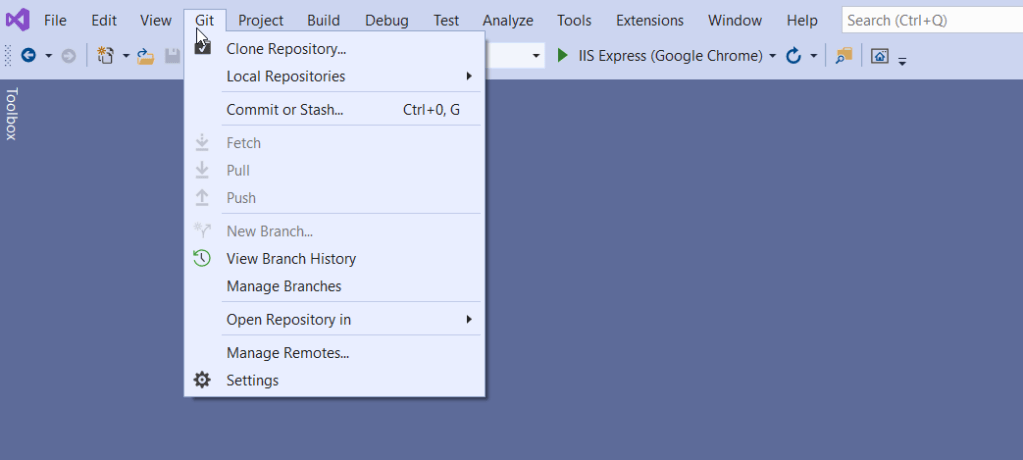Image resolution: width=1023 pixels, height=460 pixels.
Task: Click the Navigate Backward arrow icon
Action: 28,56
